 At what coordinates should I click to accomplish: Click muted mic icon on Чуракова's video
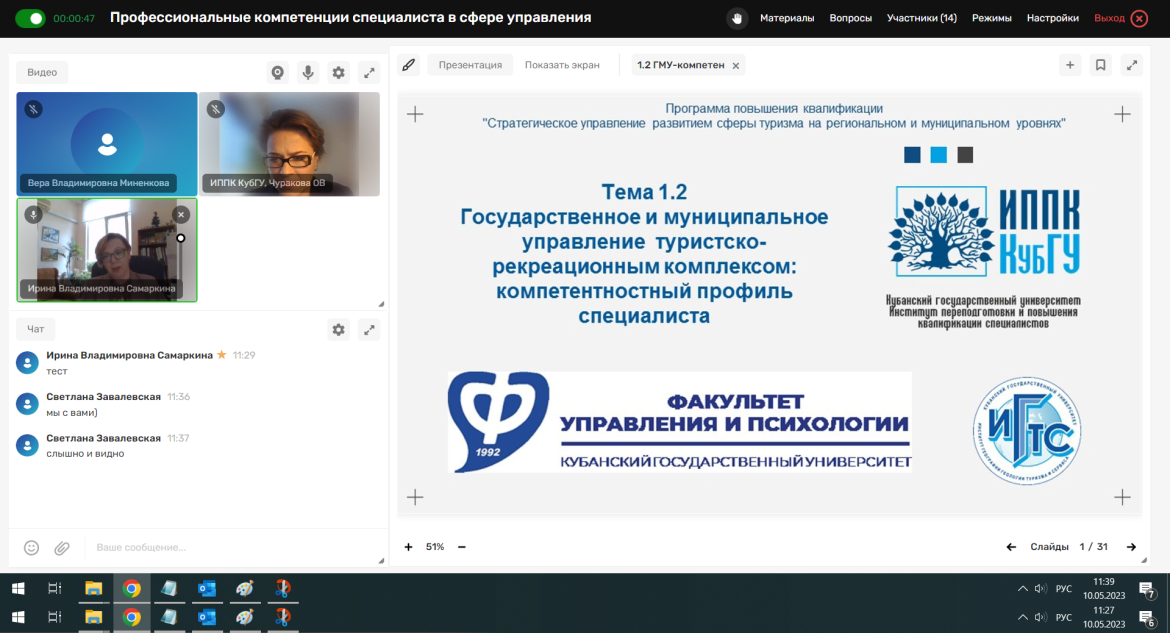click(216, 109)
